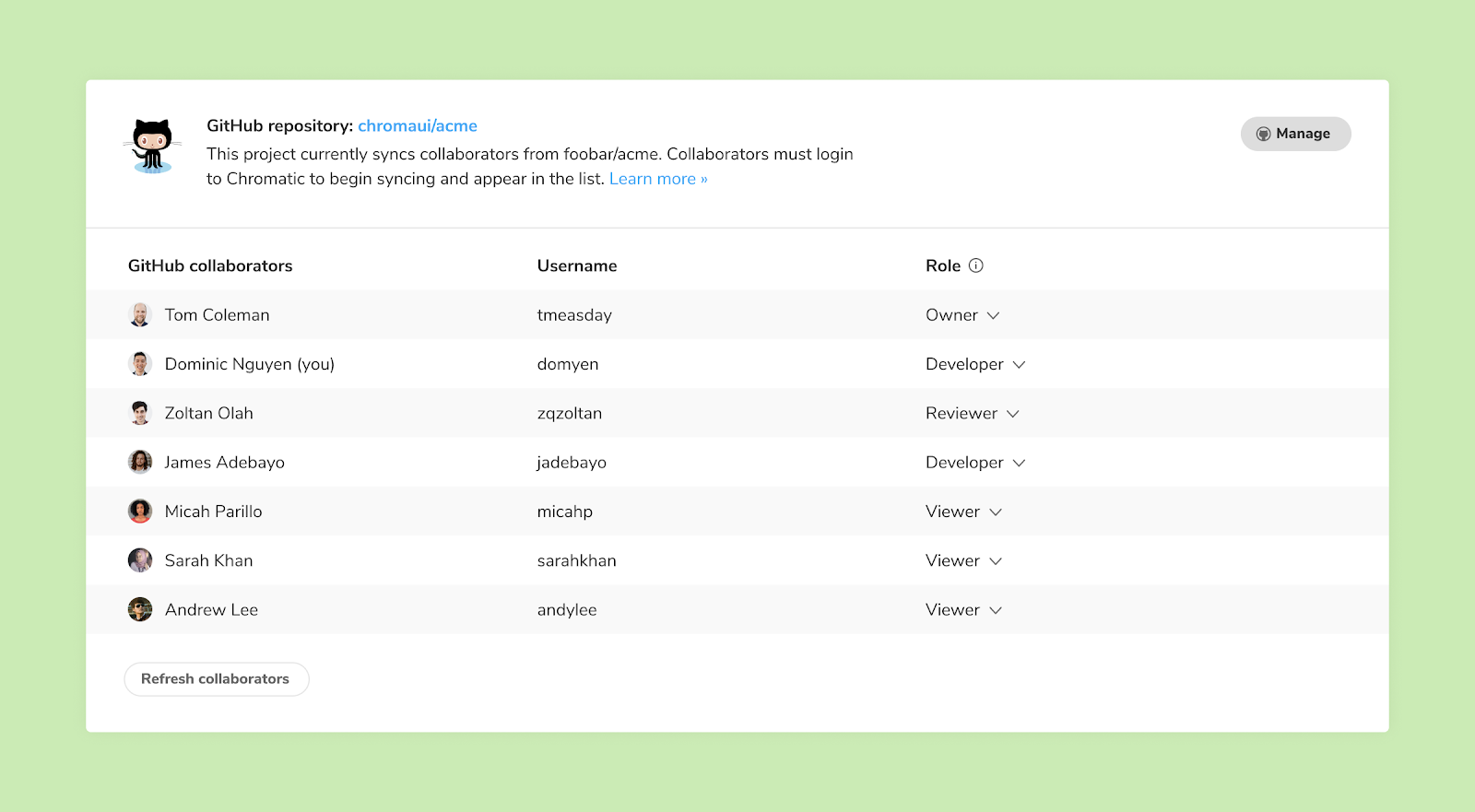Expand Micah Parillo's Viewer role menu
The image size is (1475, 812).
coord(963,512)
